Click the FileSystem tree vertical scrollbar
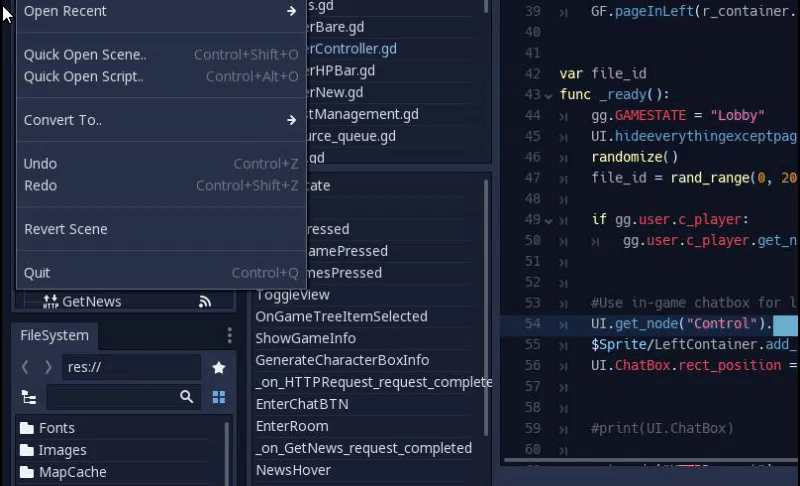 click(227, 453)
